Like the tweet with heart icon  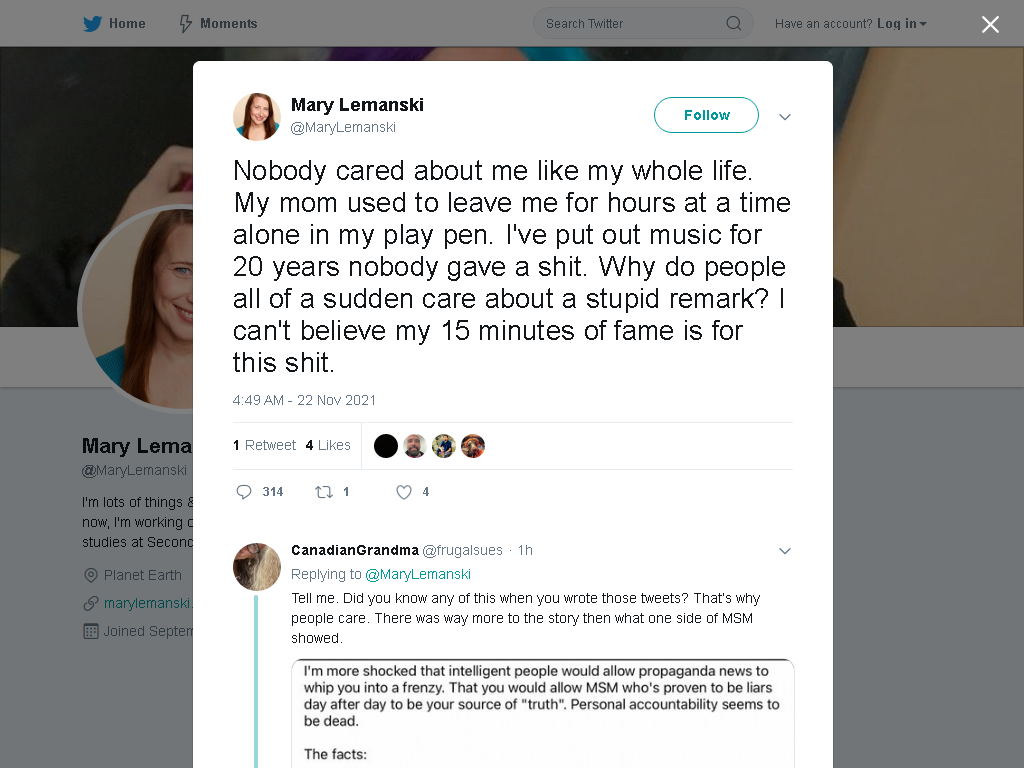pos(404,492)
